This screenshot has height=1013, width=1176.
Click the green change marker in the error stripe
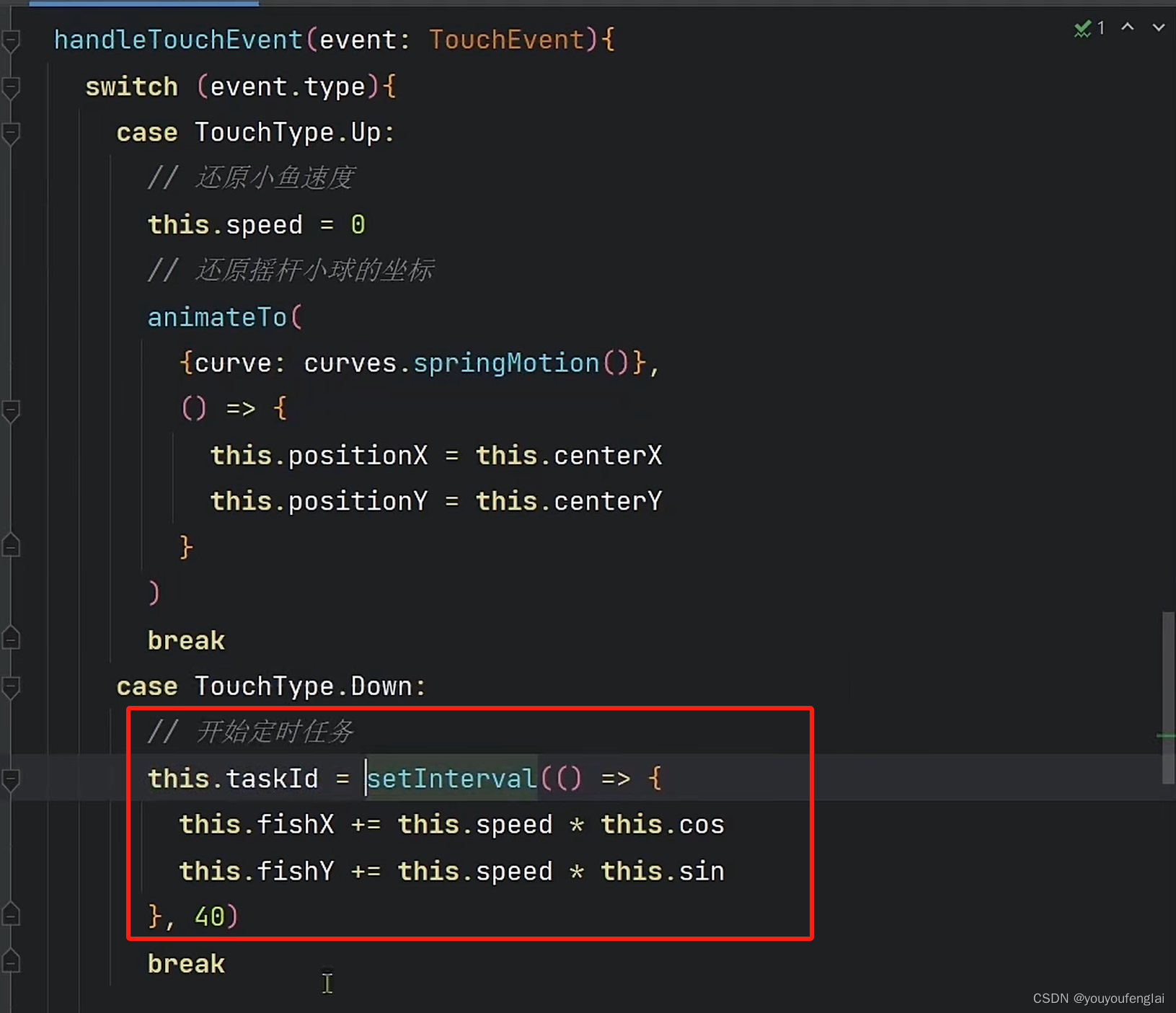point(1166,735)
